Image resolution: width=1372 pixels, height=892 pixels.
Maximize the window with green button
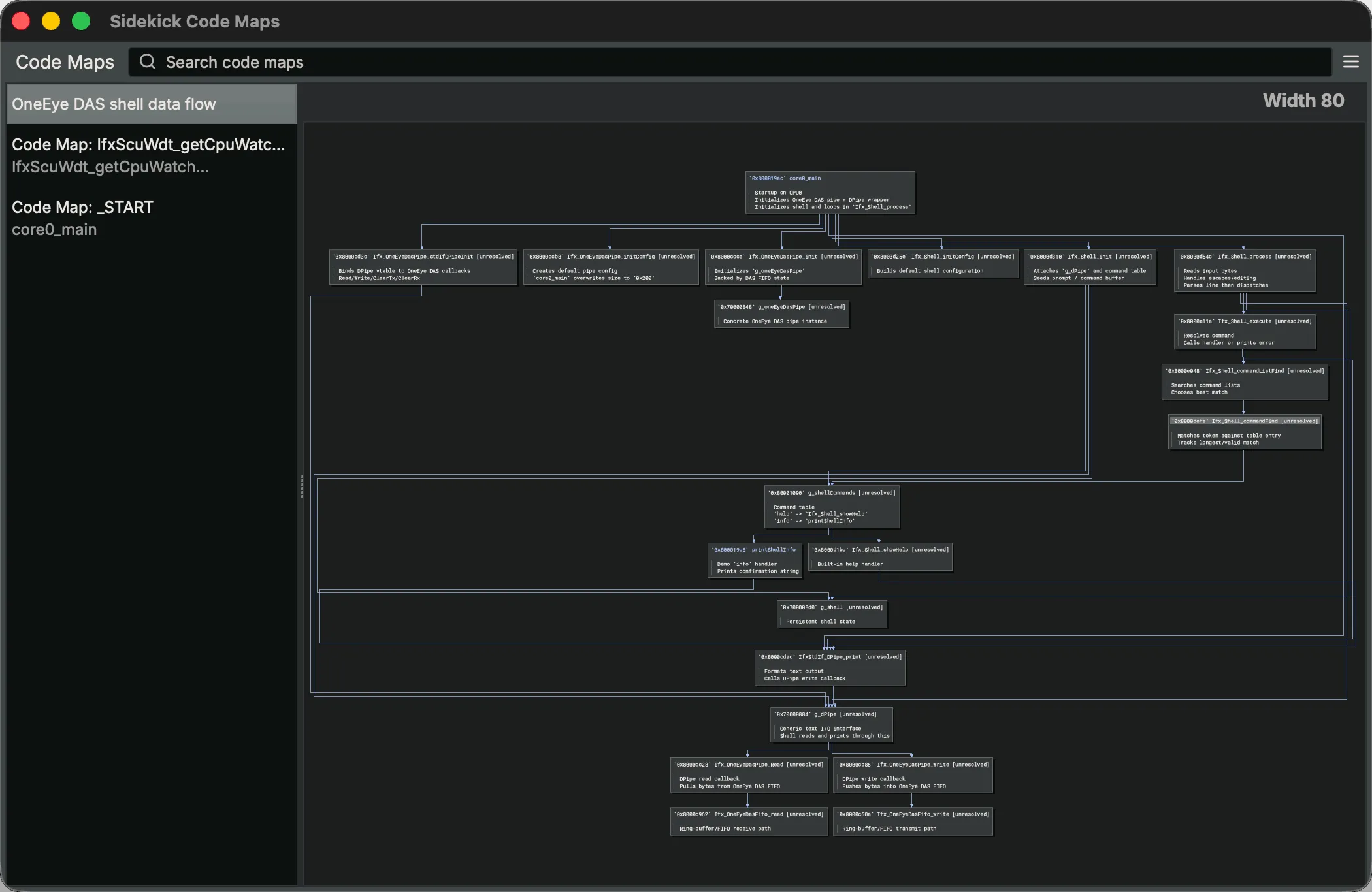[x=81, y=22]
